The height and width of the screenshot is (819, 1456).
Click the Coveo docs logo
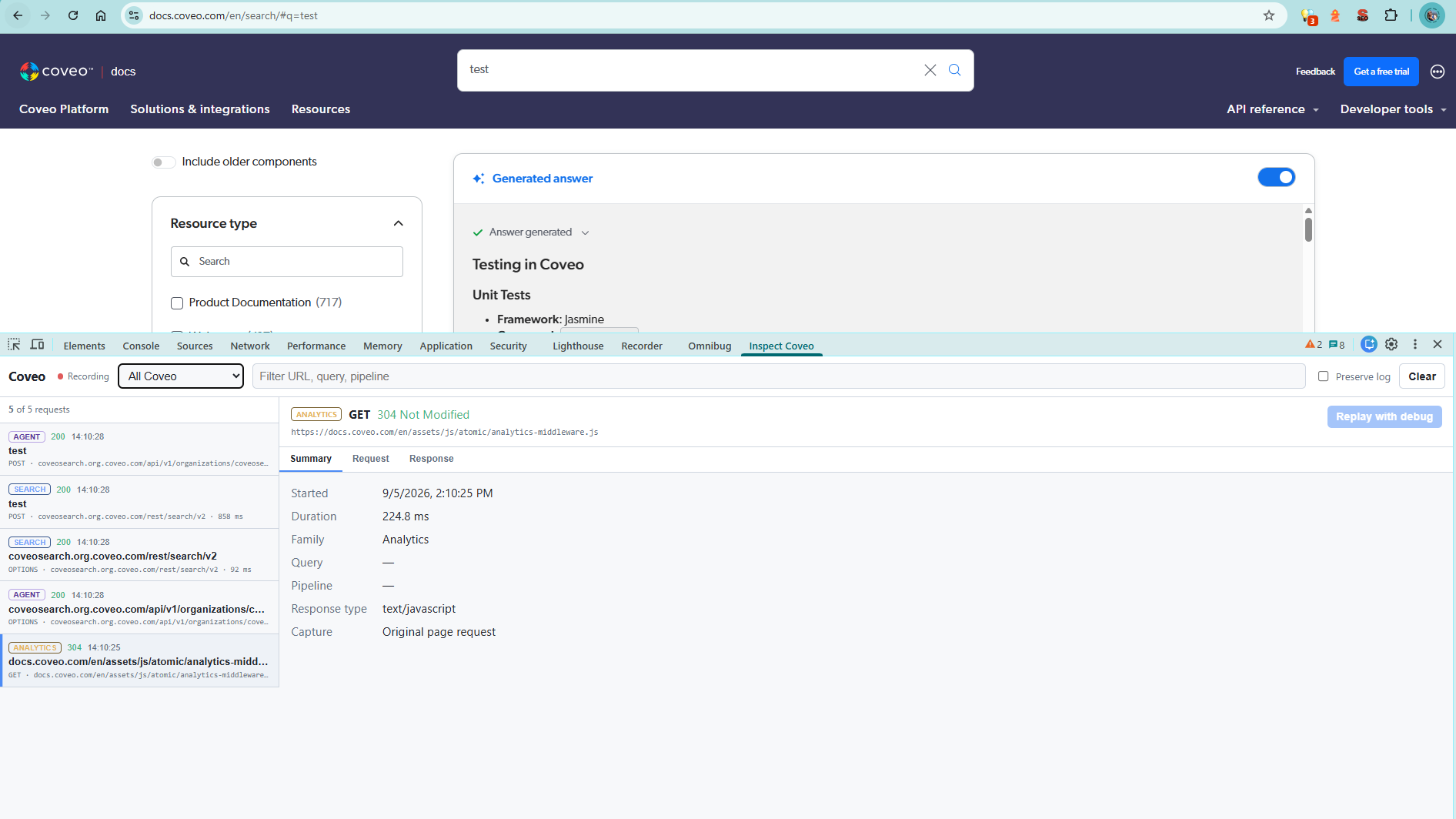click(77, 72)
